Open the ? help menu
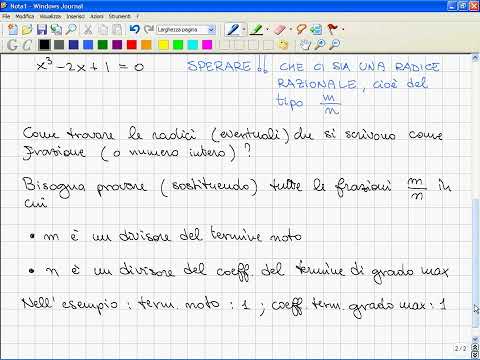The image size is (480, 360). [x=137, y=16]
